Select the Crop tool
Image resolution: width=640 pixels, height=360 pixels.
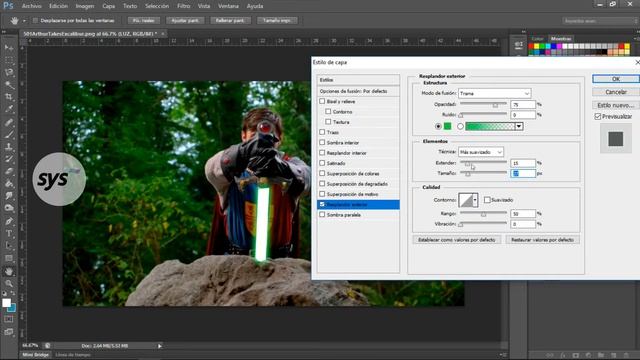pyautogui.click(x=9, y=97)
